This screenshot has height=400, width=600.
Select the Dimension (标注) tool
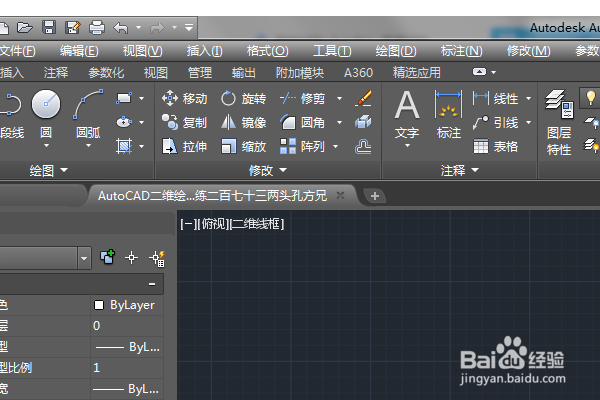(448, 114)
